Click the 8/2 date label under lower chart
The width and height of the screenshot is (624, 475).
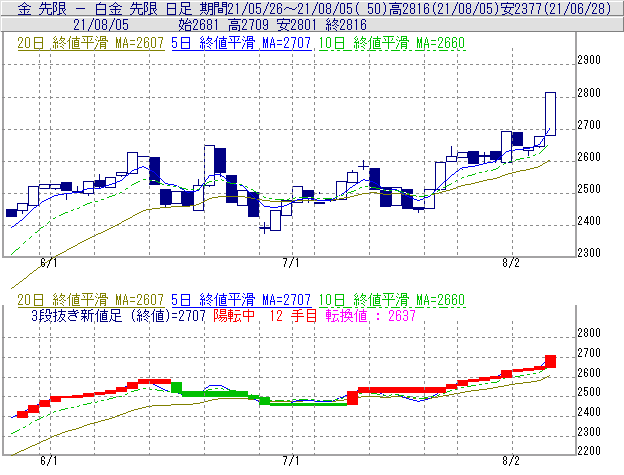click(511, 461)
